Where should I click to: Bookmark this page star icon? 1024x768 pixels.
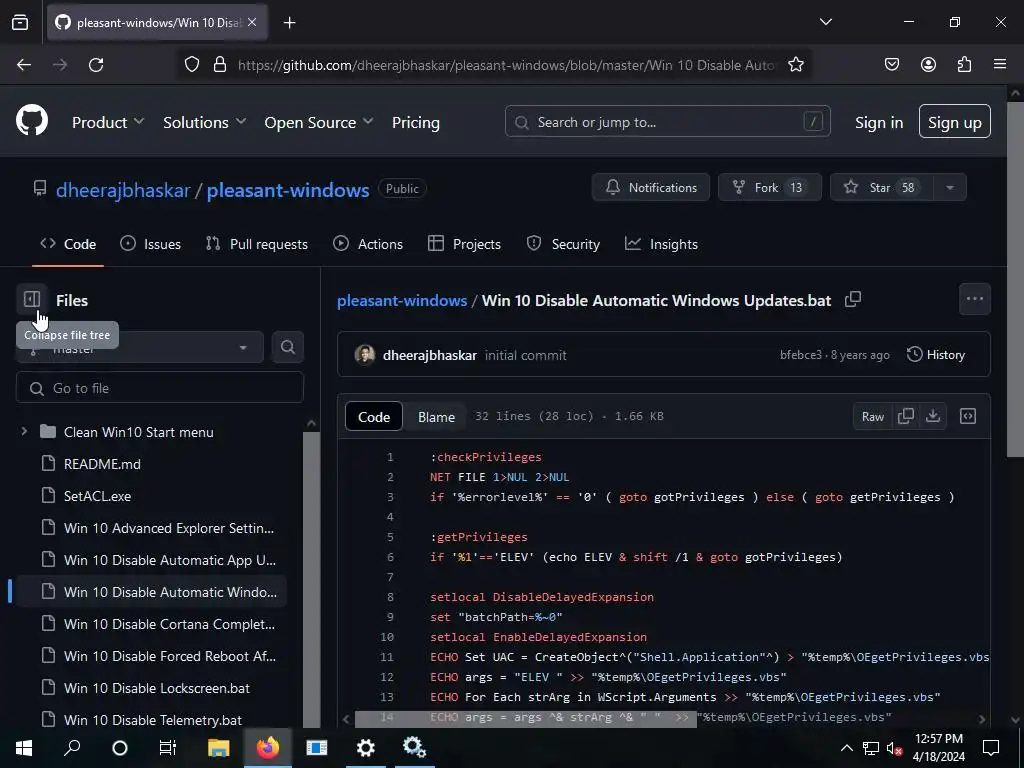coord(795,65)
